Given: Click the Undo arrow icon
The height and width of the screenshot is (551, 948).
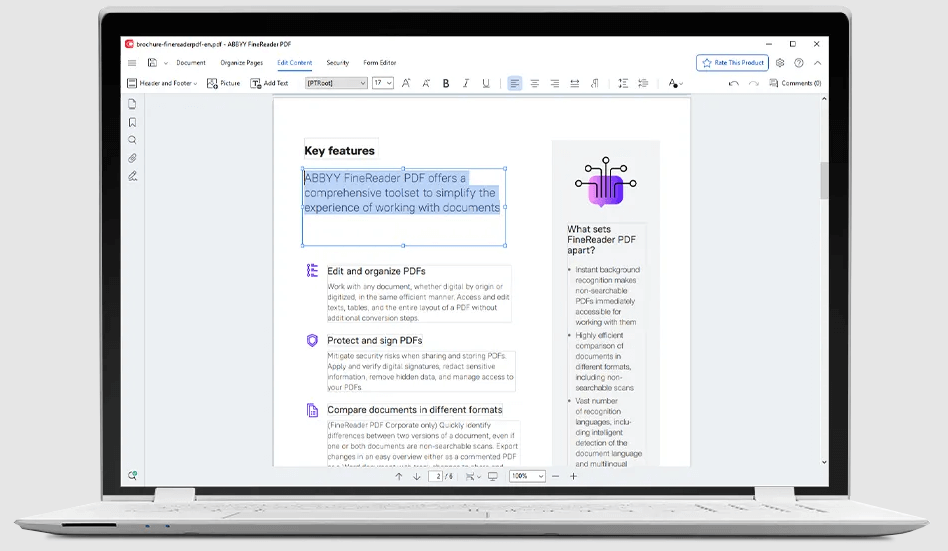Looking at the screenshot, I should (x=733, y=84).
